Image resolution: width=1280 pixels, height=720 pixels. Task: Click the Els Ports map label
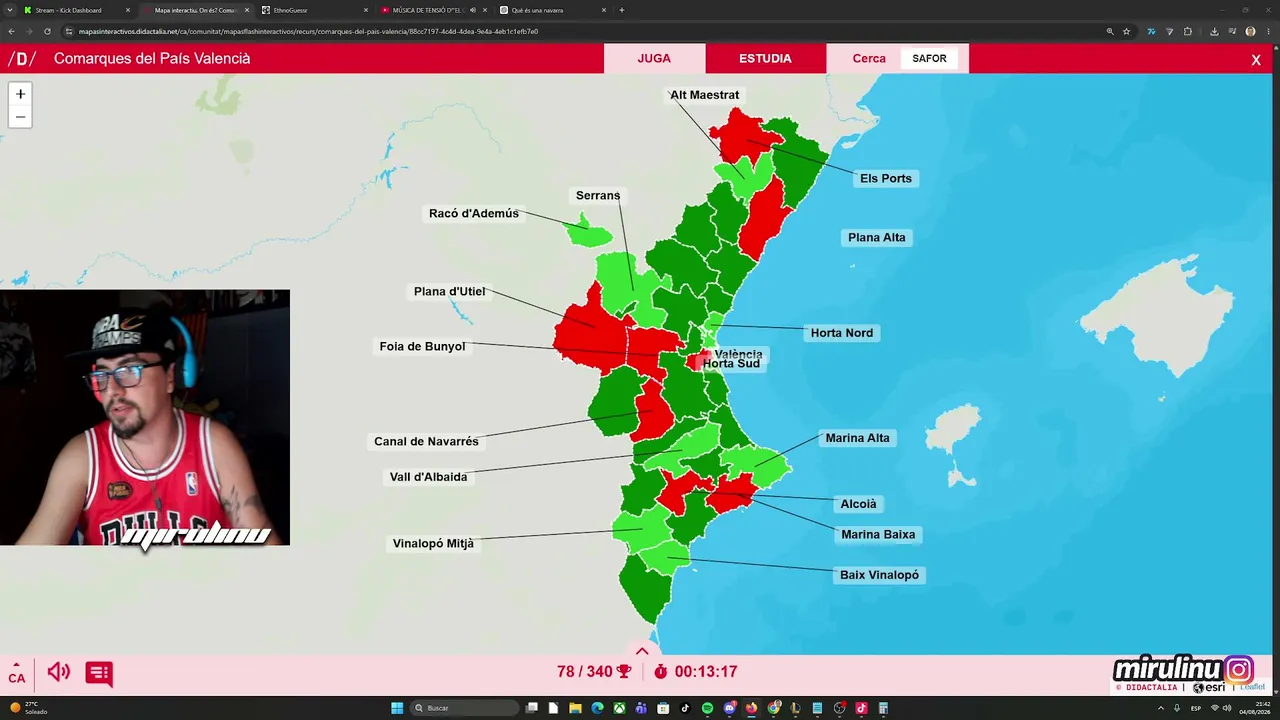click(x=886, y=178)
